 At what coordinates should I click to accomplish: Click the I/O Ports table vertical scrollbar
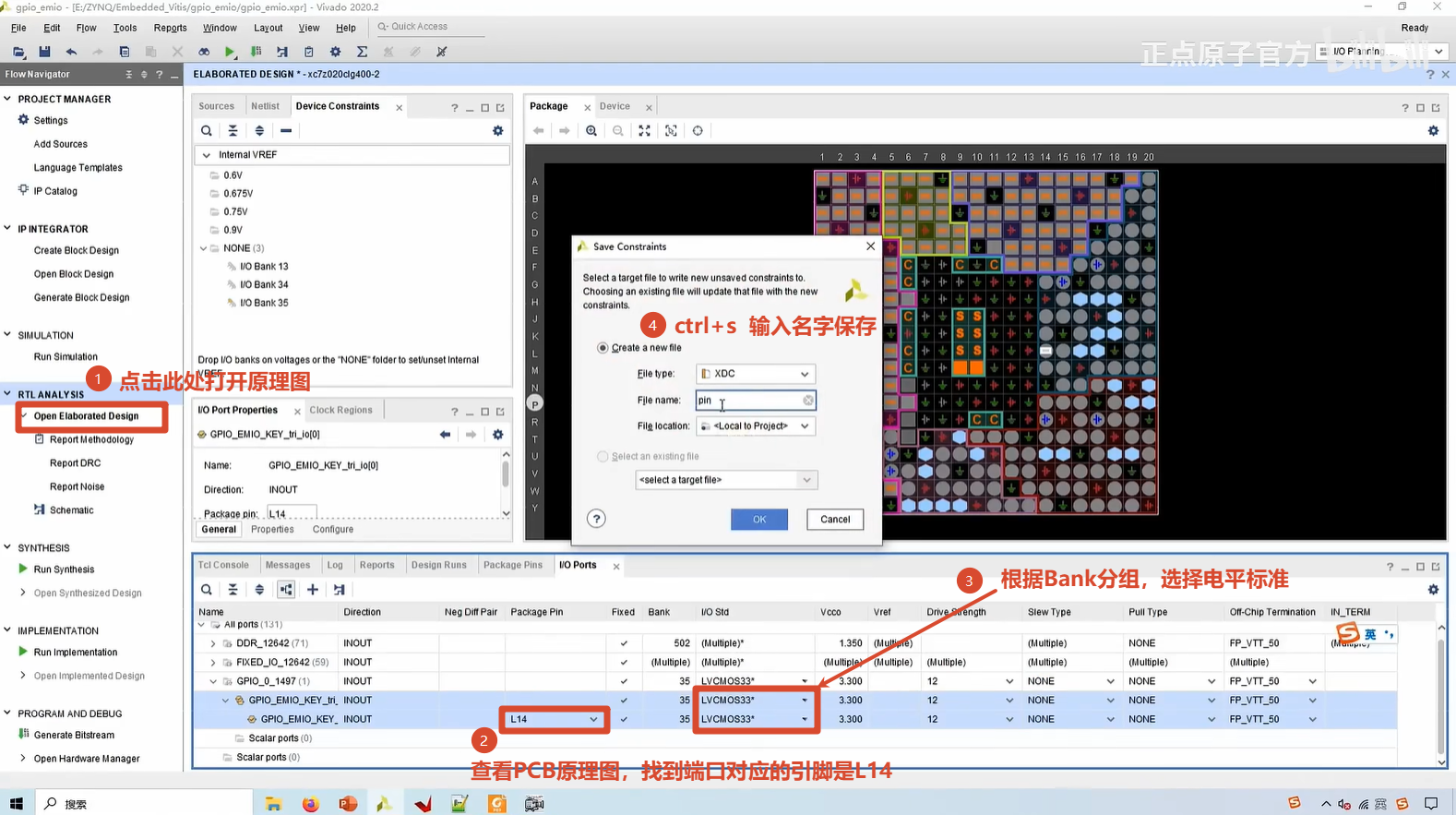pos(1441,694)
